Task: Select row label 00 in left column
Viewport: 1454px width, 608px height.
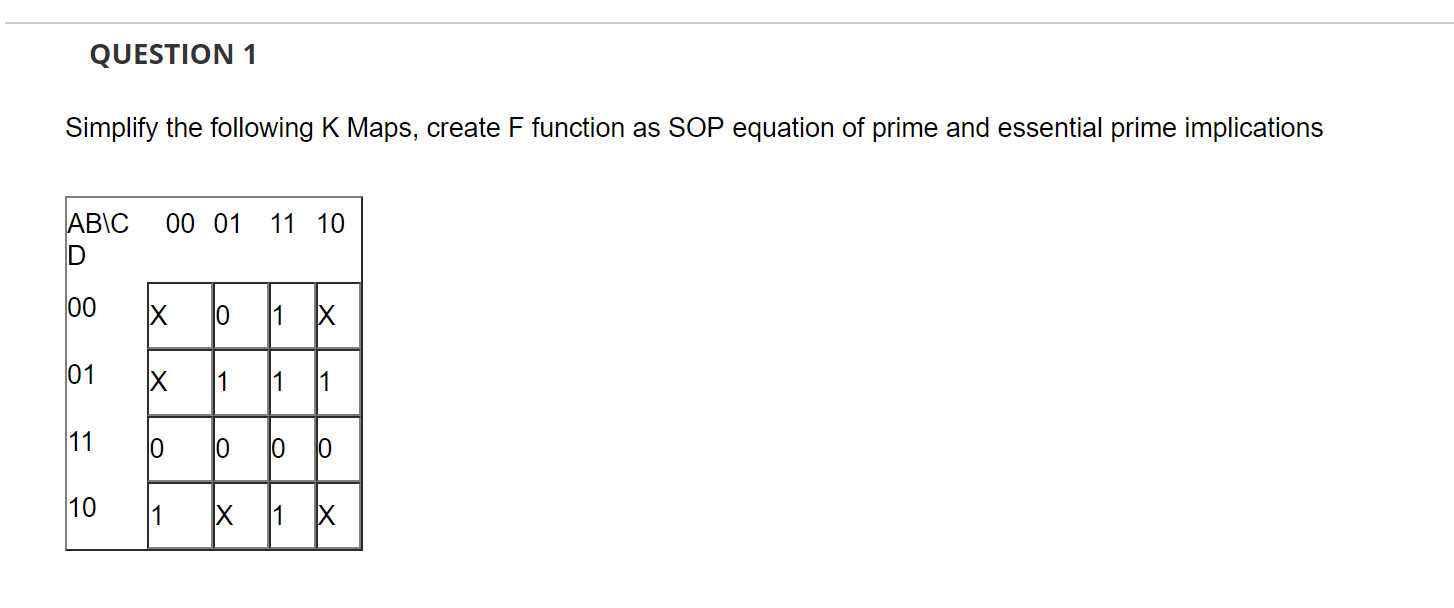Action: click(82, 308)
